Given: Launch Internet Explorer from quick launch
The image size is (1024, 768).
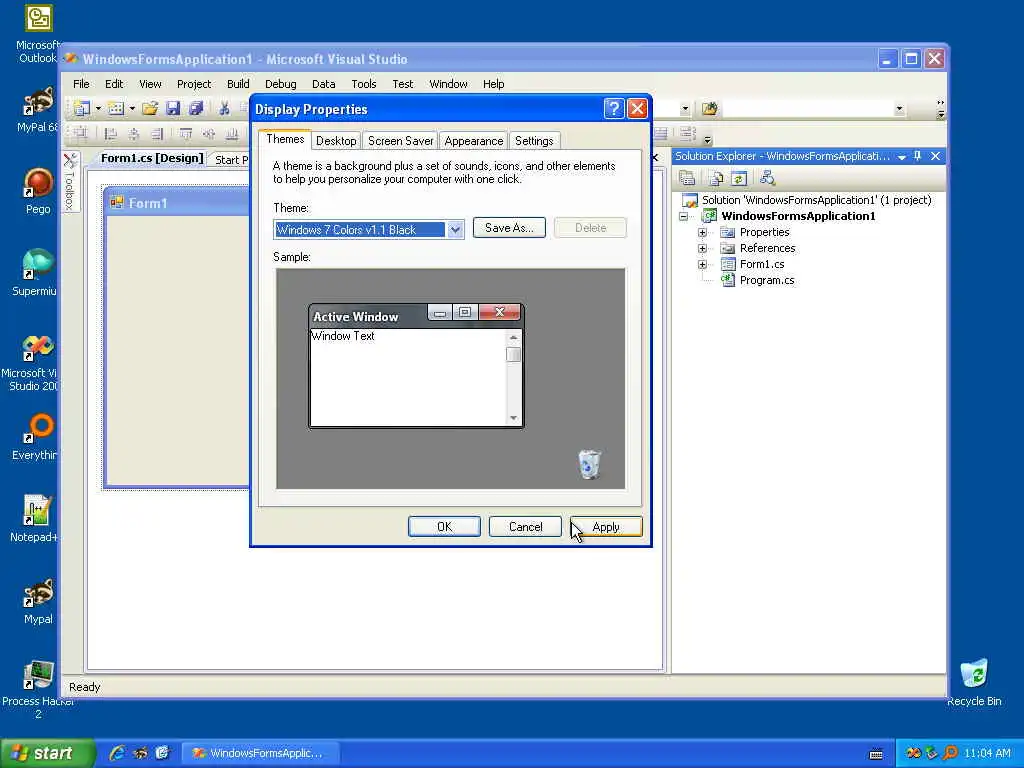Looking at the screenshot, I should click(117, 753).
